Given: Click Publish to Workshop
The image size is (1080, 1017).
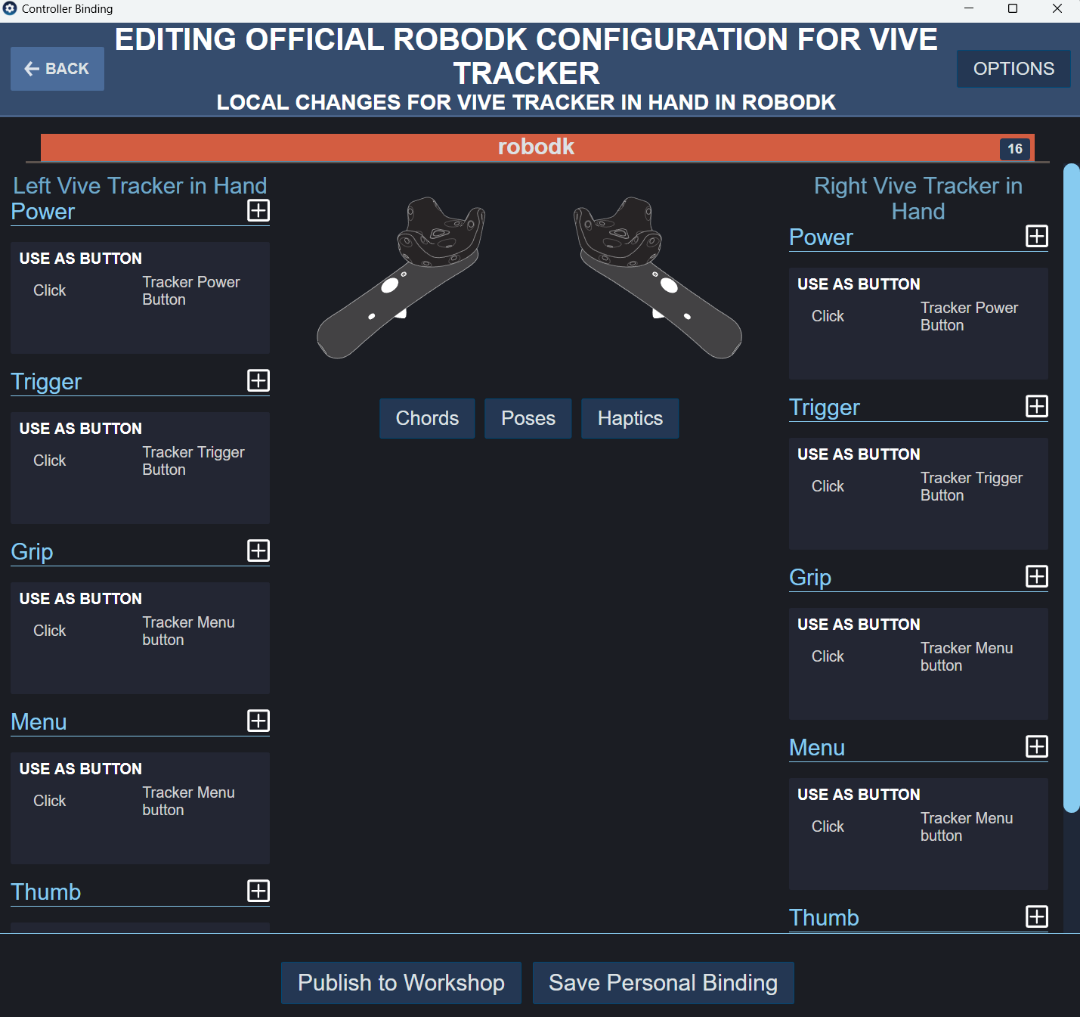Looking at the screenshot, I should [401, 983].
